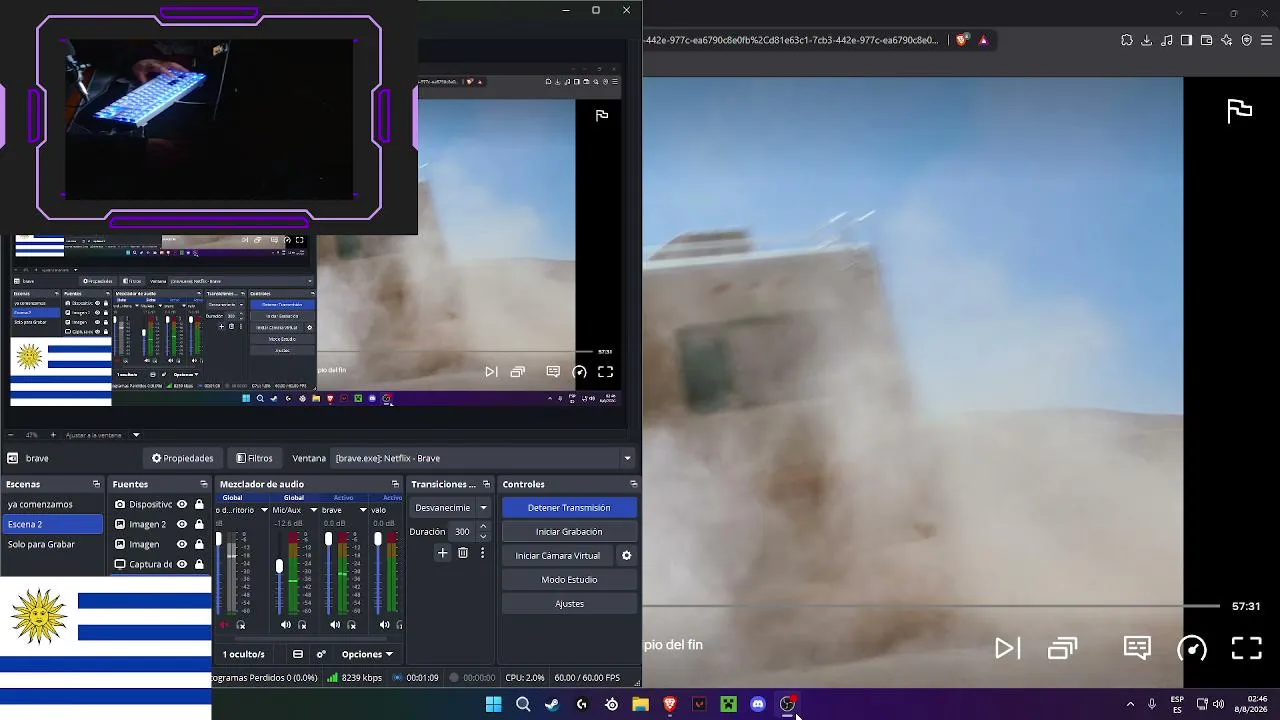Viewport: 1280px width, 720px height.
Task: Add a new transition with plus icon
Action: click(x=443, y=553)
